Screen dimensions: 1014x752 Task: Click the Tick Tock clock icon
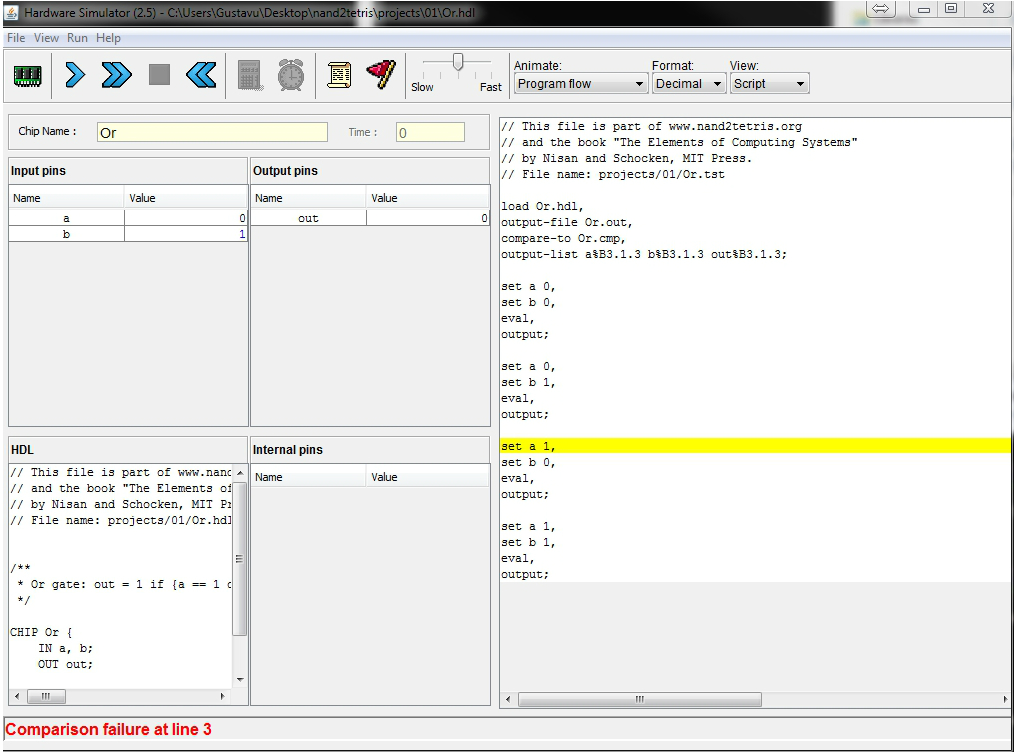[x=291, y=75]
